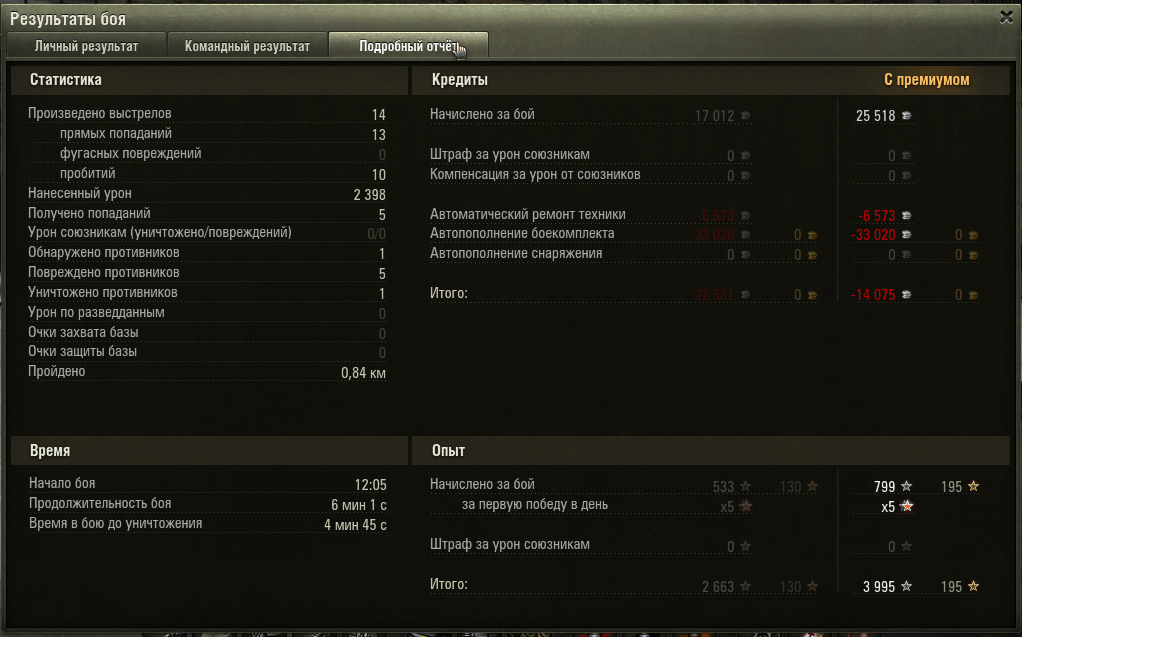The height and width of the screenshot is (648, 1152).
Task: Click gold coin icon in premium Итого credits row
Action: 973,295
